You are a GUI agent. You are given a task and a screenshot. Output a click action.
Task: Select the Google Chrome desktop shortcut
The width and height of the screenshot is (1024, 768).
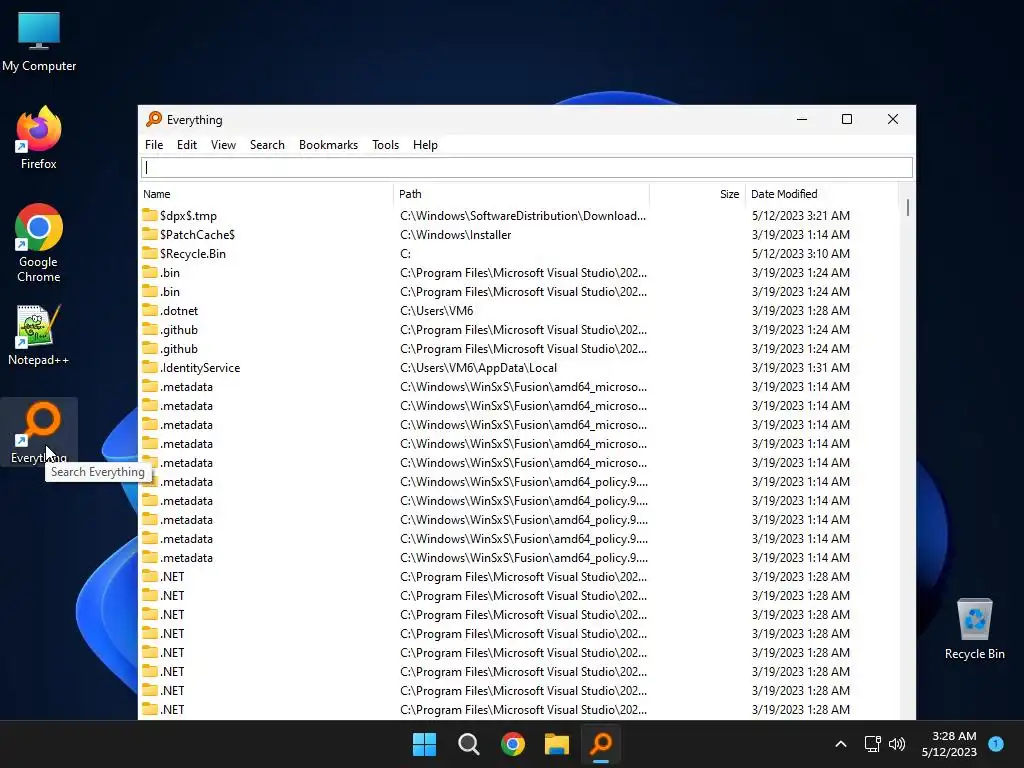click(39, 243)
